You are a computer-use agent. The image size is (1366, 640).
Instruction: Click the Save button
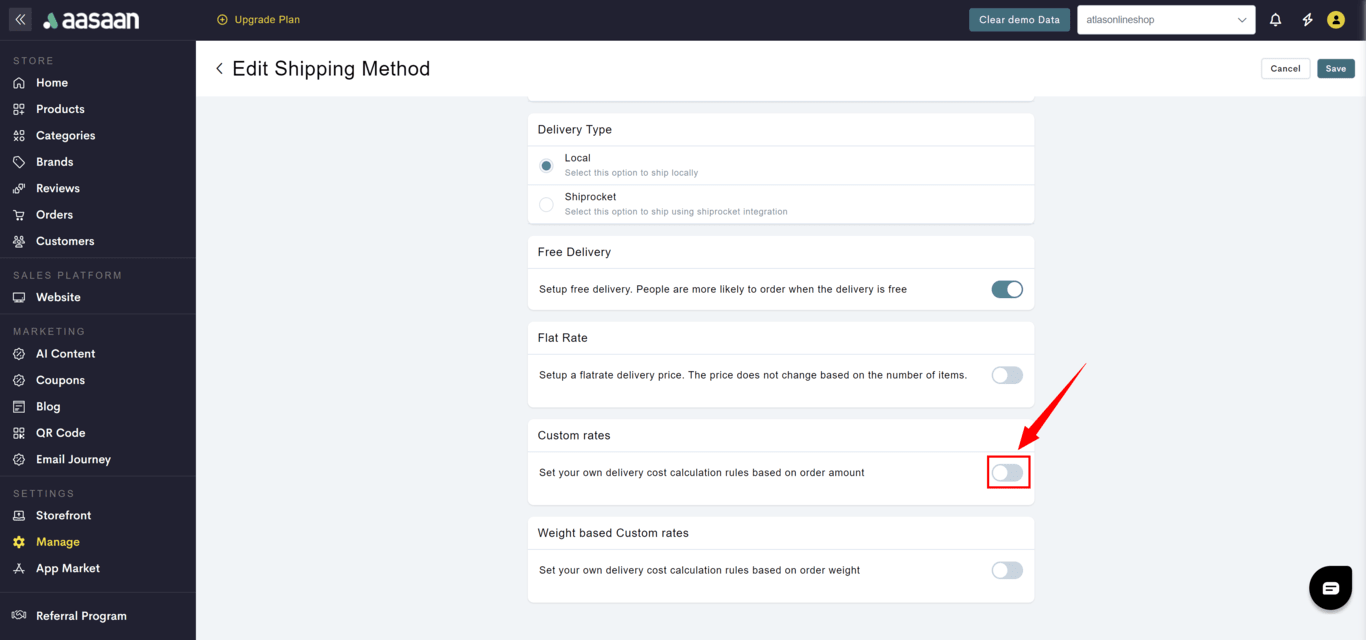[1335, 69]
